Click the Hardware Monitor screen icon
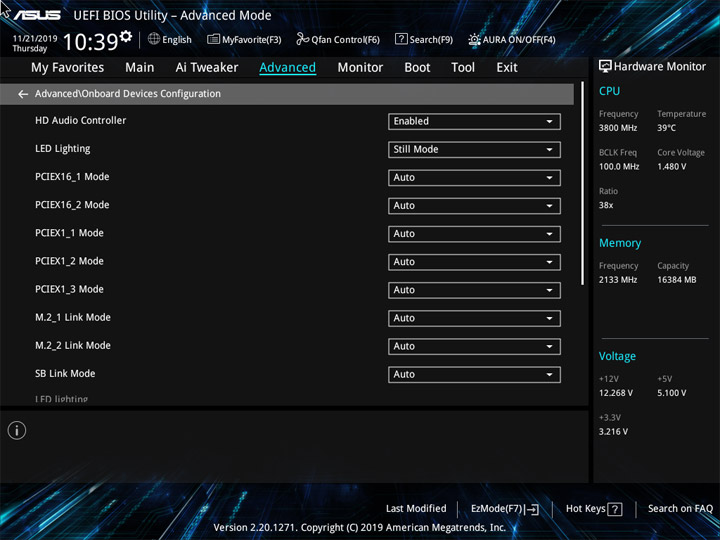Screen dimensions: 720x540 605,67
